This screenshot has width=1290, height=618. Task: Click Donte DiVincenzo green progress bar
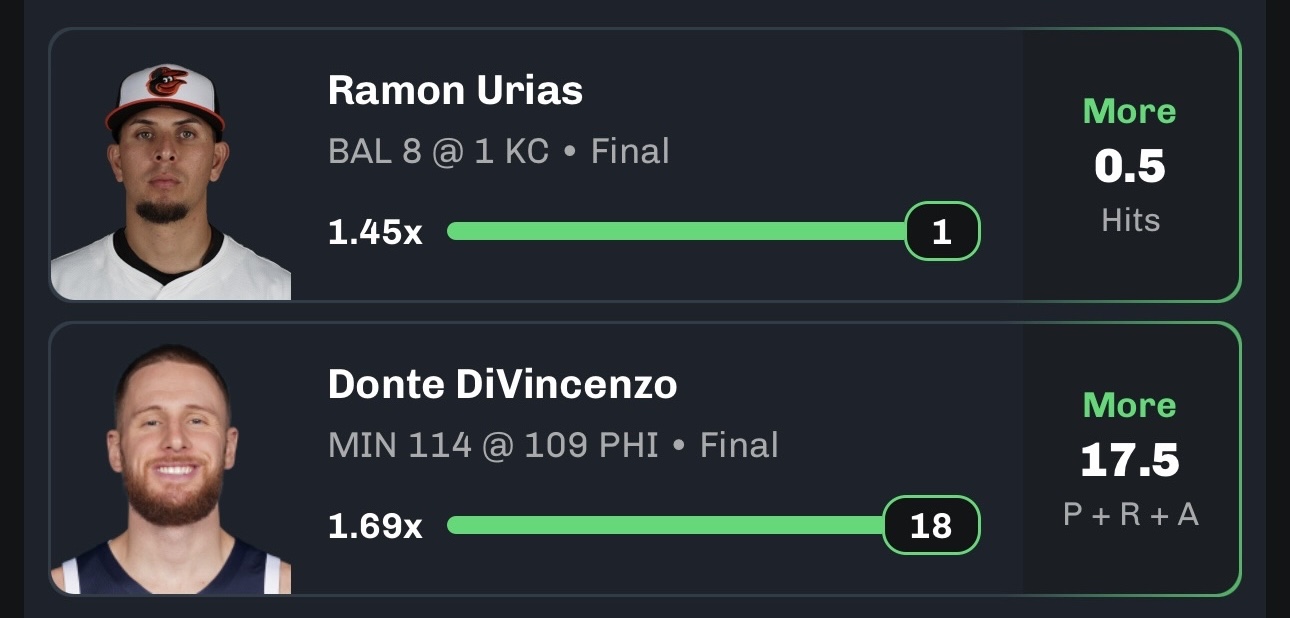pyautogui.click(x=666, y=525)
